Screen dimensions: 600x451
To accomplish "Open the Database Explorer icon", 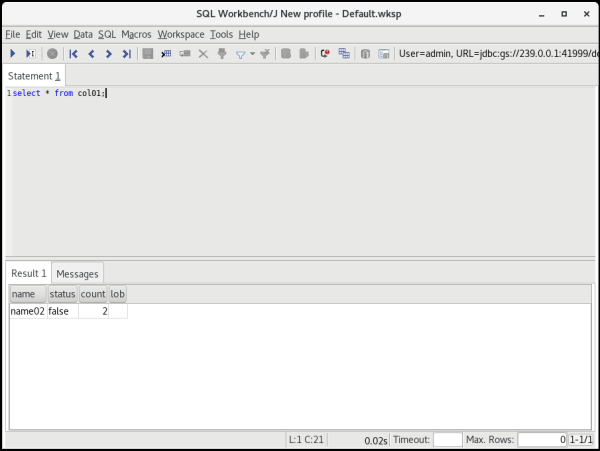I will click(365, 54).
